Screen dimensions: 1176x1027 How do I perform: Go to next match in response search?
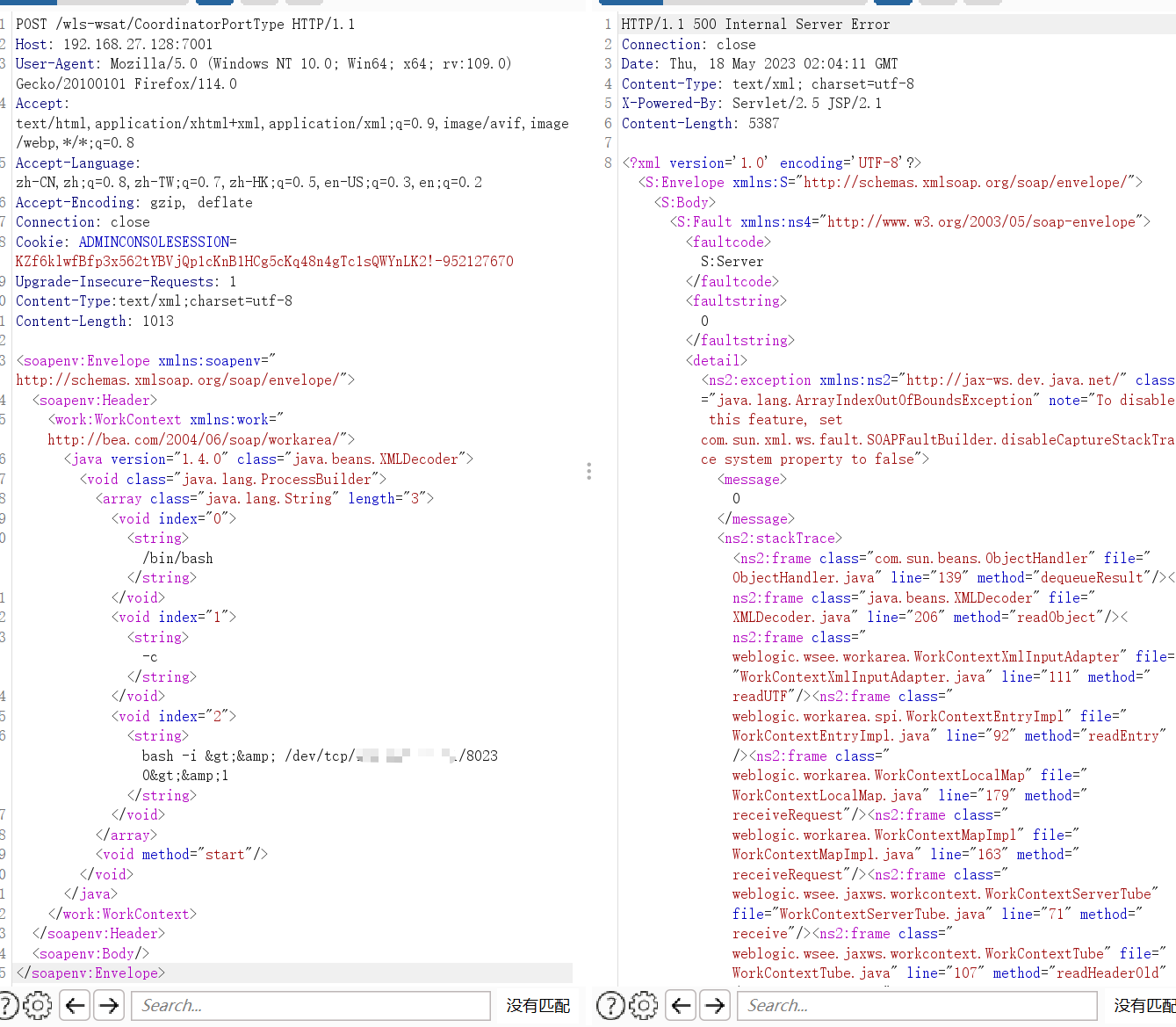[x=715, y=1005]
